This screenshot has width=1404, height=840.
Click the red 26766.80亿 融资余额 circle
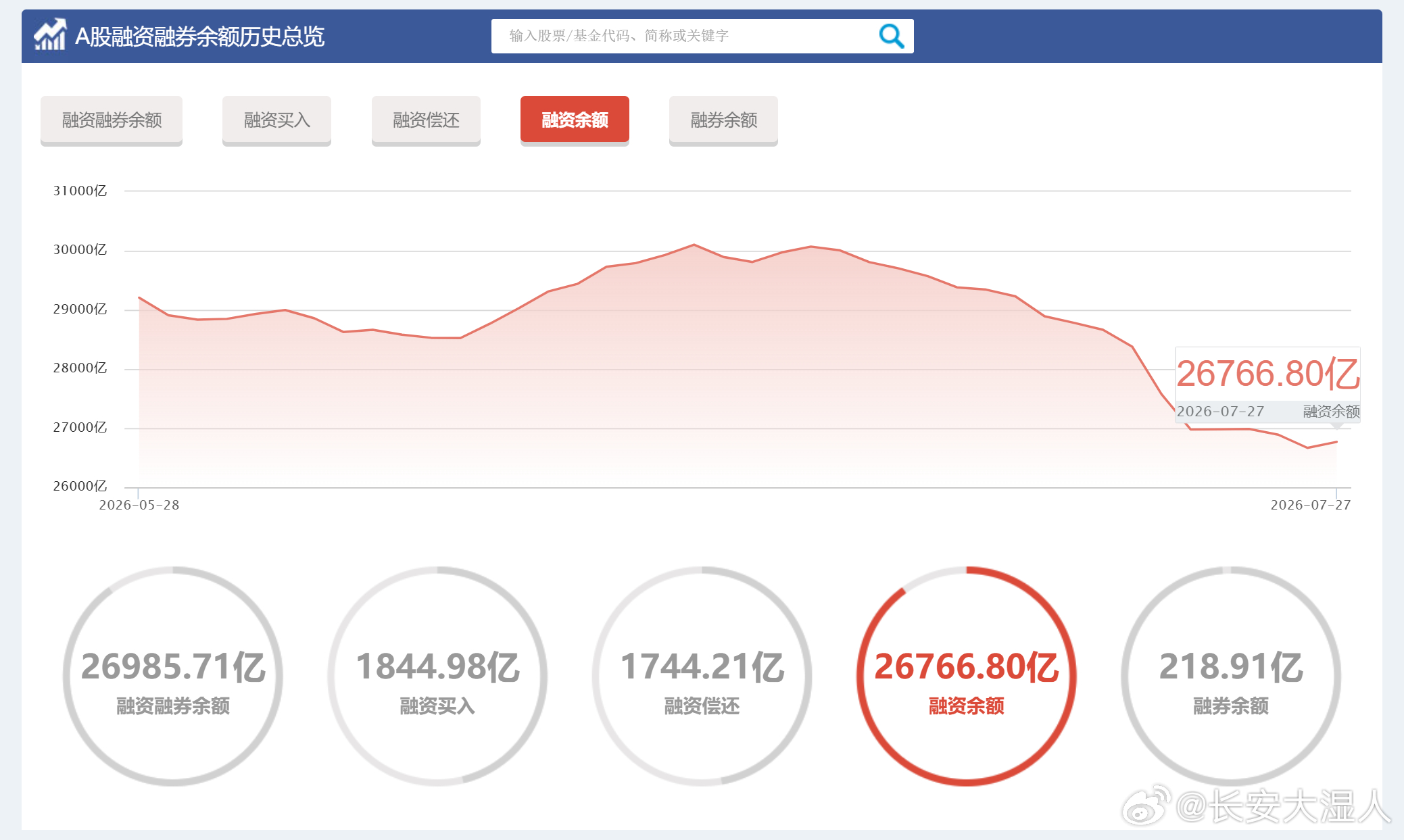[966, 676]
